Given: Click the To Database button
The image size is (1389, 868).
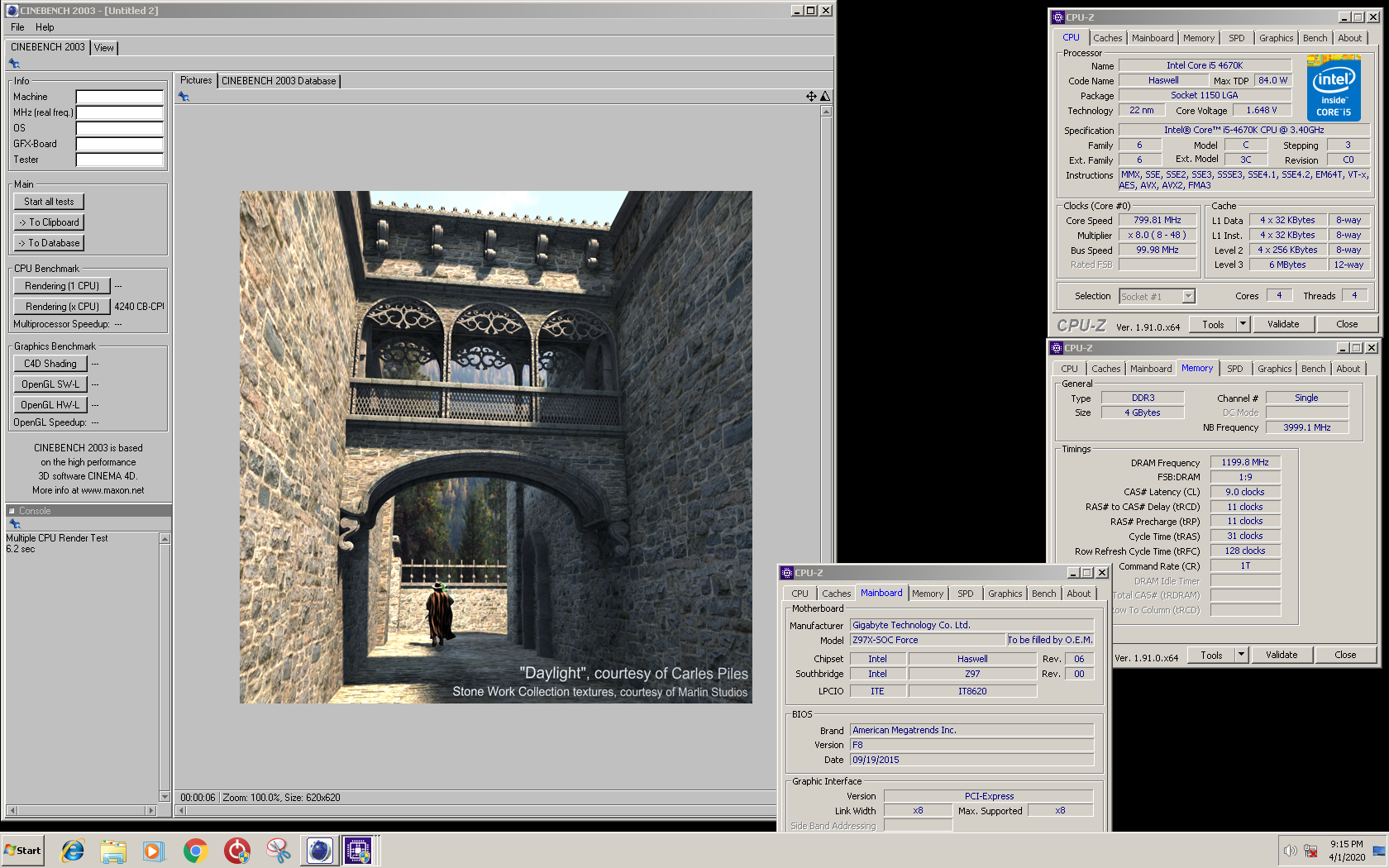Looking at the screenshot, I should (x=49, y=243).
